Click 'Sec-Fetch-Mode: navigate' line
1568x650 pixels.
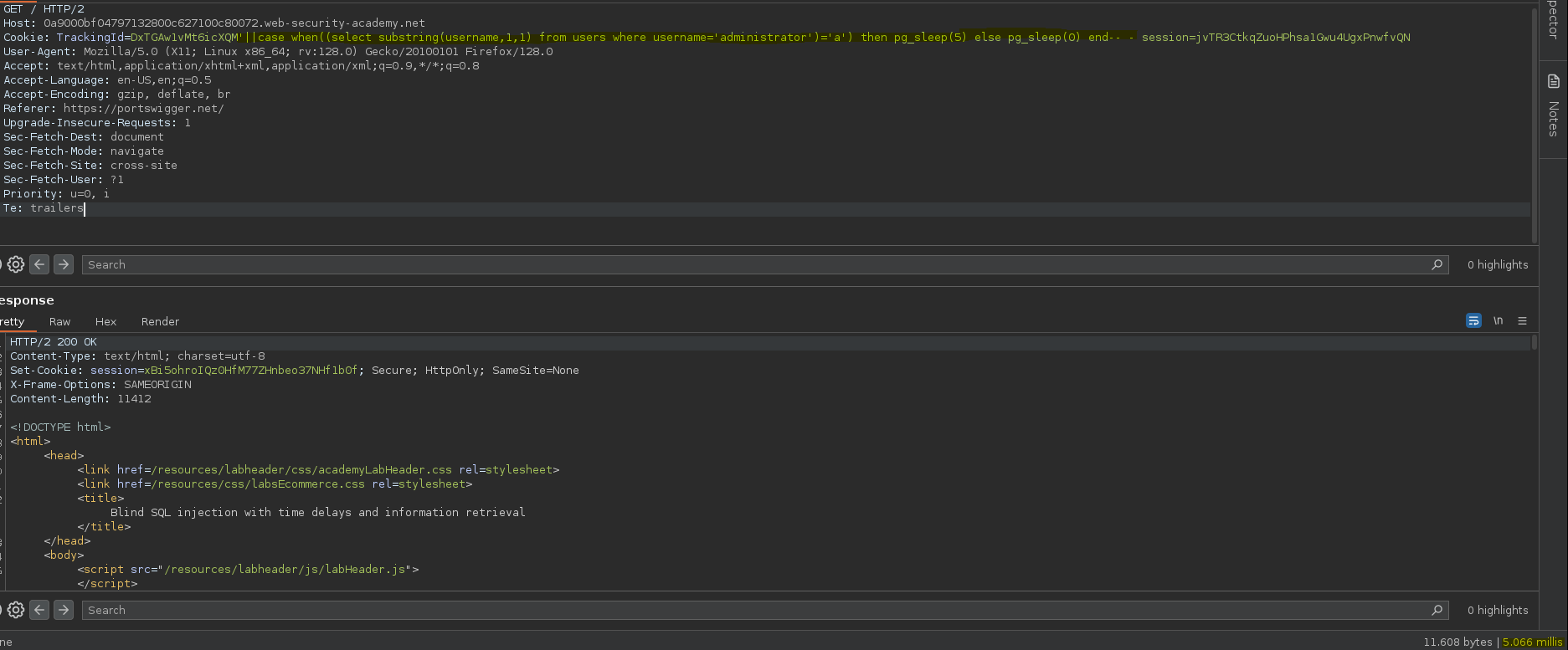[x=84, y=151]
